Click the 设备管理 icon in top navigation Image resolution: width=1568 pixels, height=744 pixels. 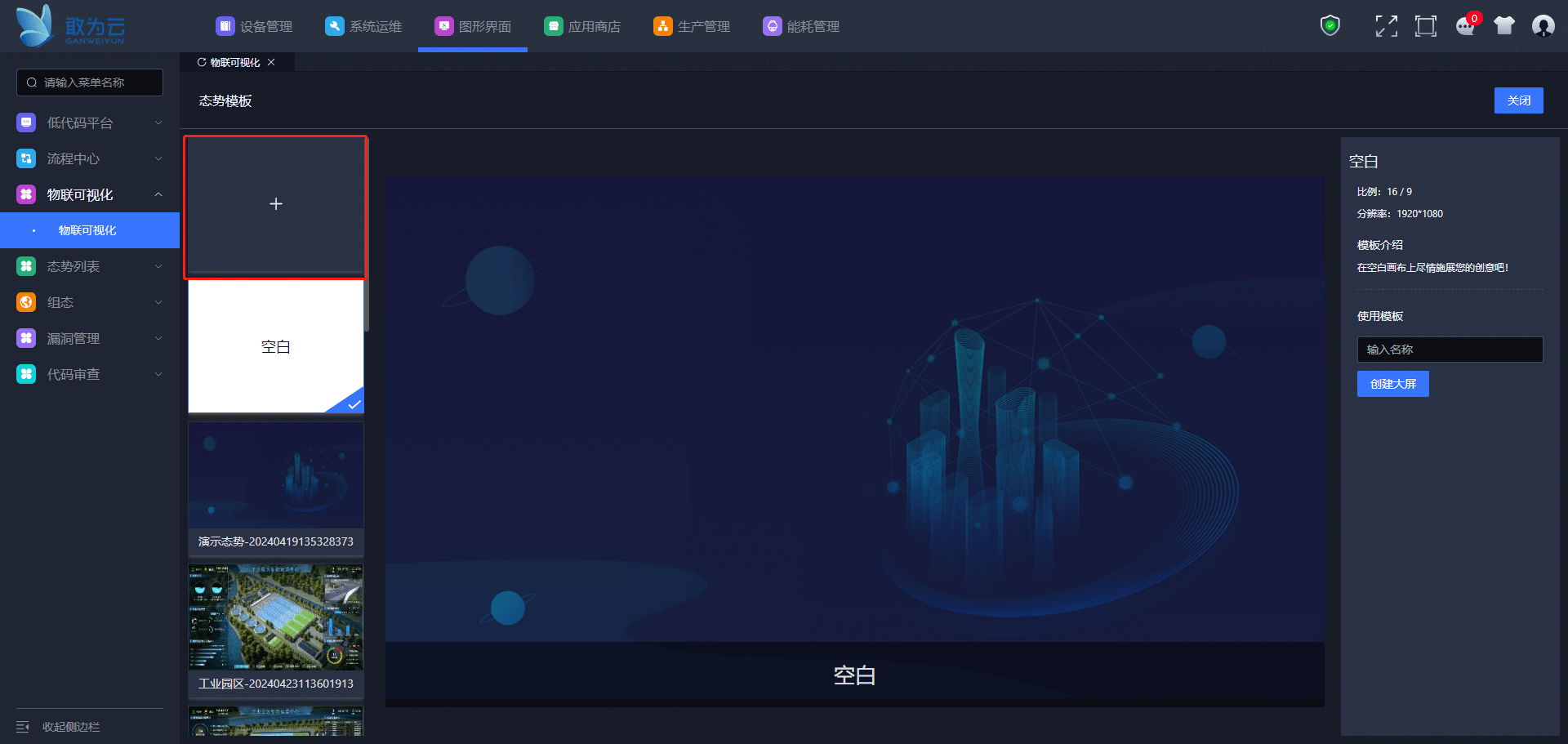click(x=225, y=26)
